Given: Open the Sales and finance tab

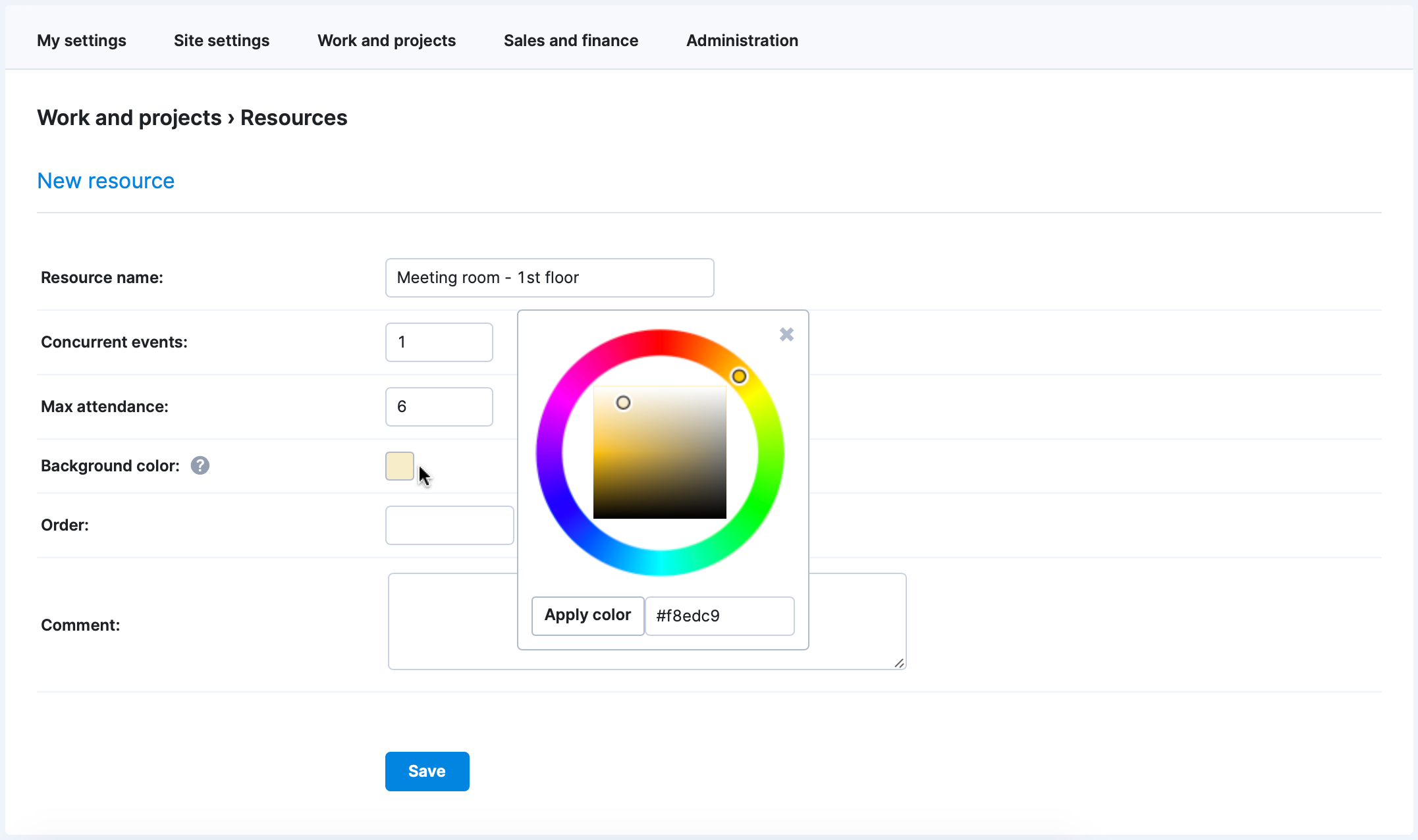Looking at the screenshot, I should 571,40.
